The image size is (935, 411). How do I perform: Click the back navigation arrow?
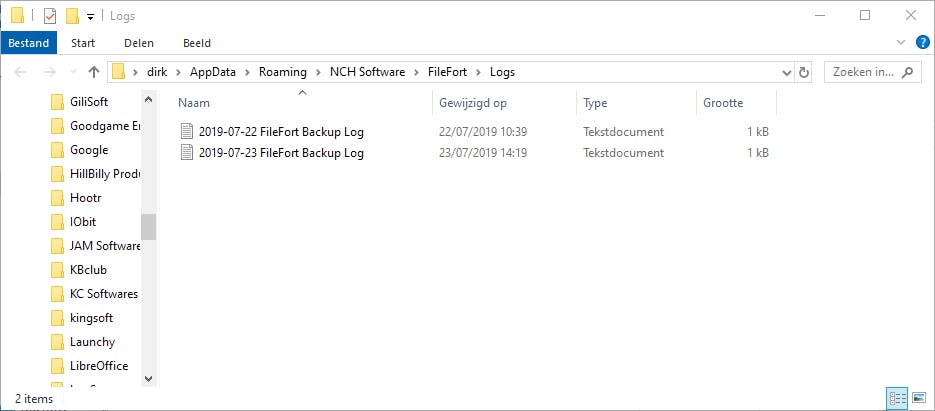[22, 72]
